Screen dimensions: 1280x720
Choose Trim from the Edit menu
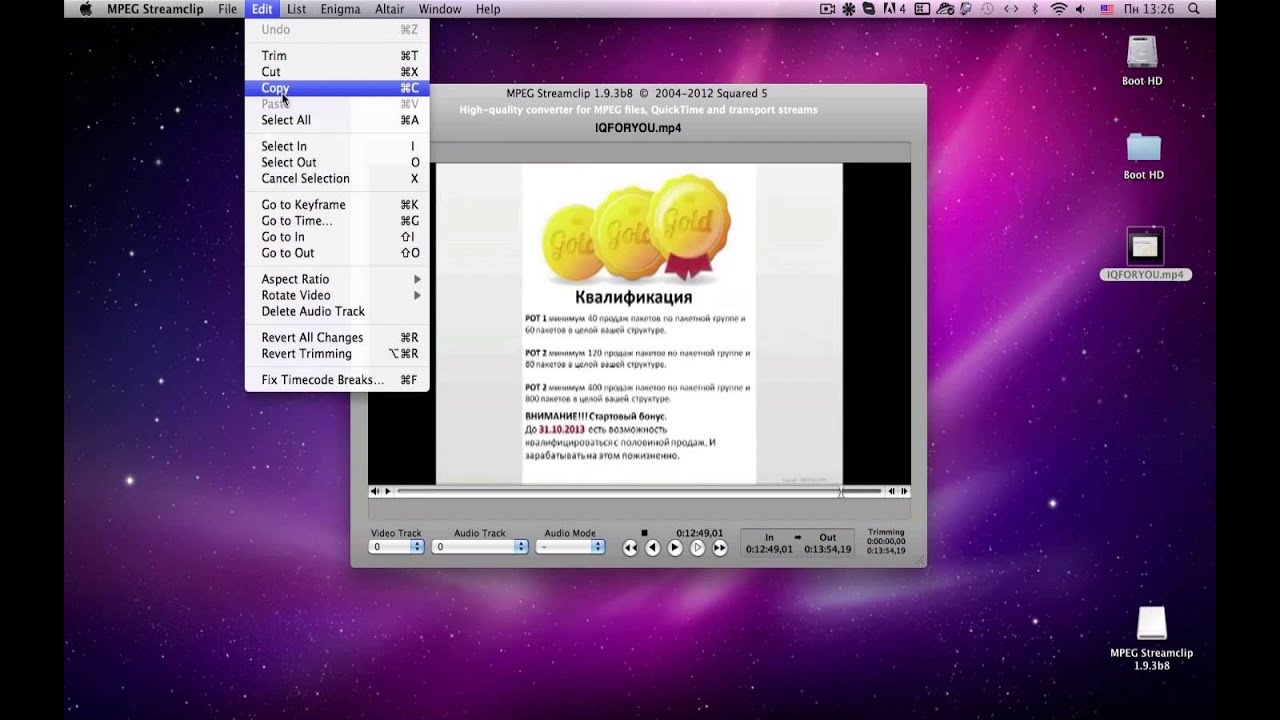(x=337, y=56)
